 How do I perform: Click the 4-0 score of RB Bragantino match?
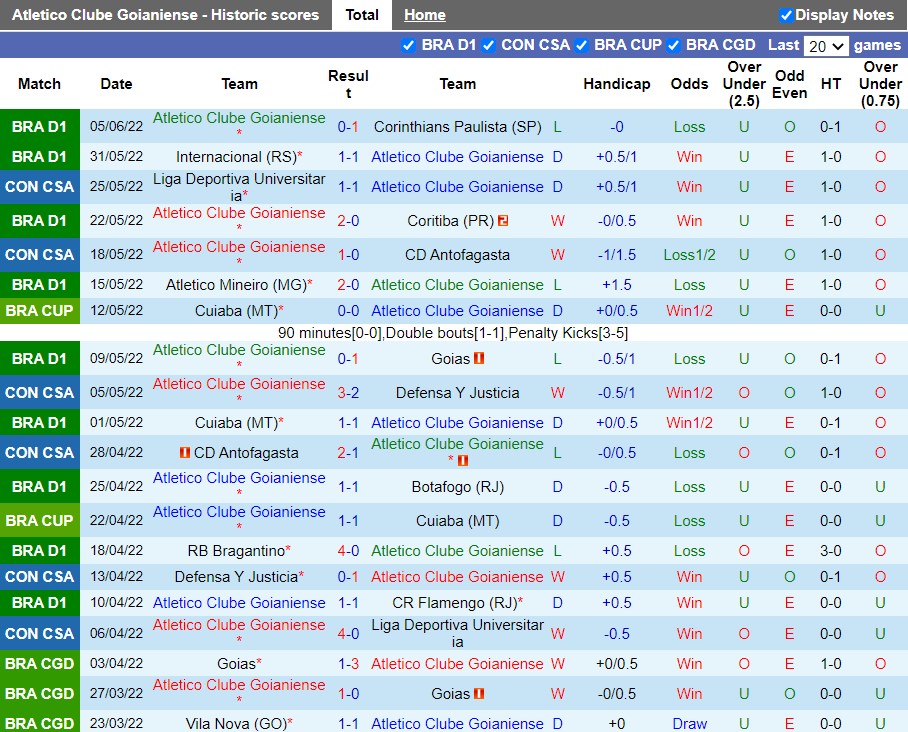[x=348, y=551]
